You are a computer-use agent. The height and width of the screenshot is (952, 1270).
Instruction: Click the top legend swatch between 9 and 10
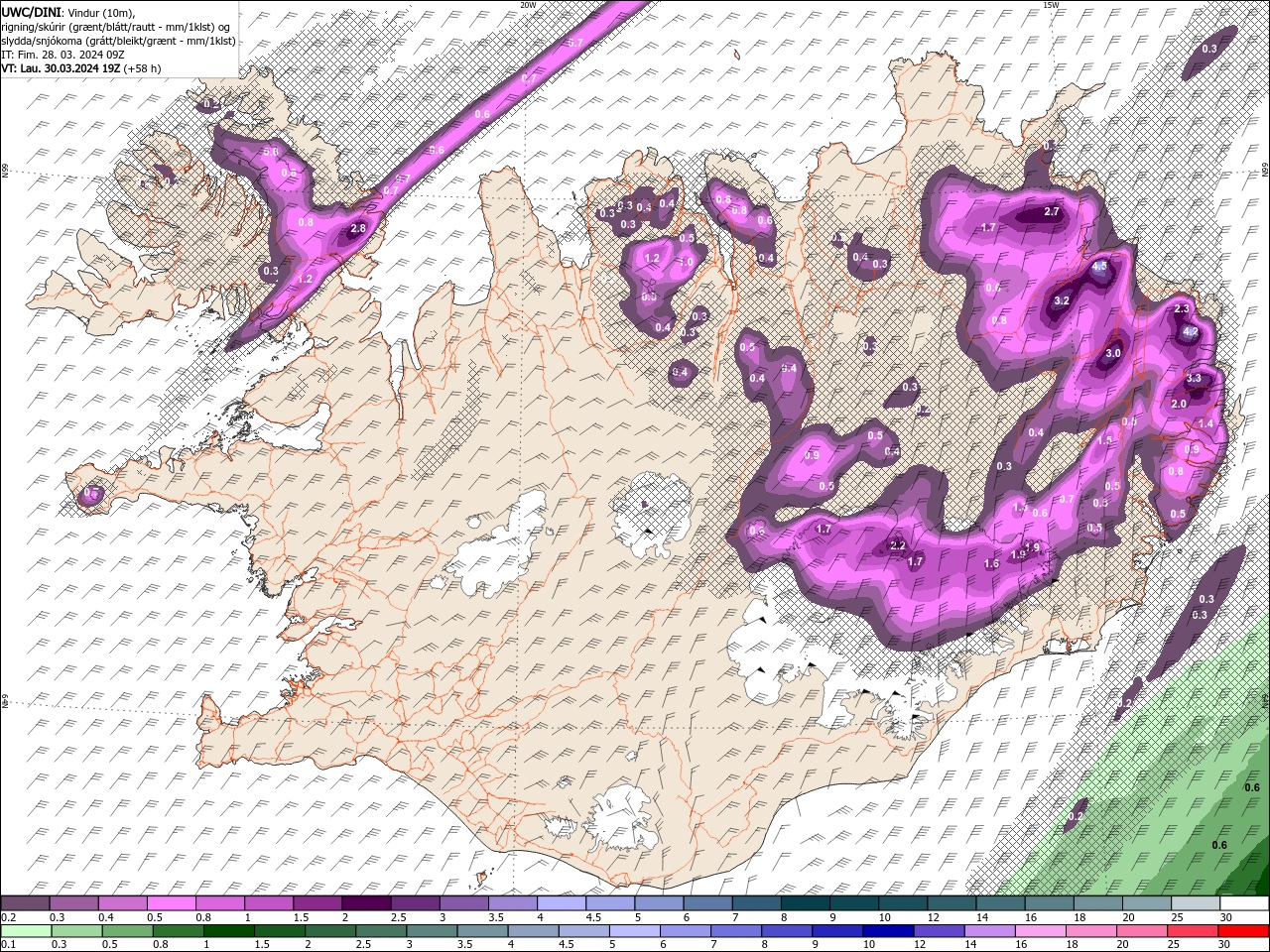point(854,903)
